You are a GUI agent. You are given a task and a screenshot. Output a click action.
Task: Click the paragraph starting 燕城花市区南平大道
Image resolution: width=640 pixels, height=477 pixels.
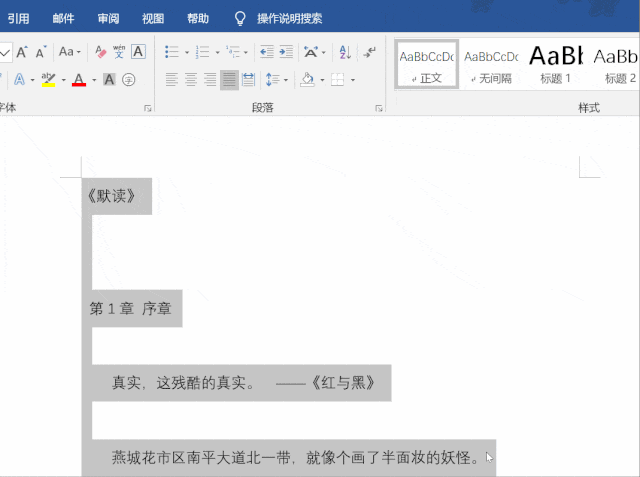click(x=296, y=458)
